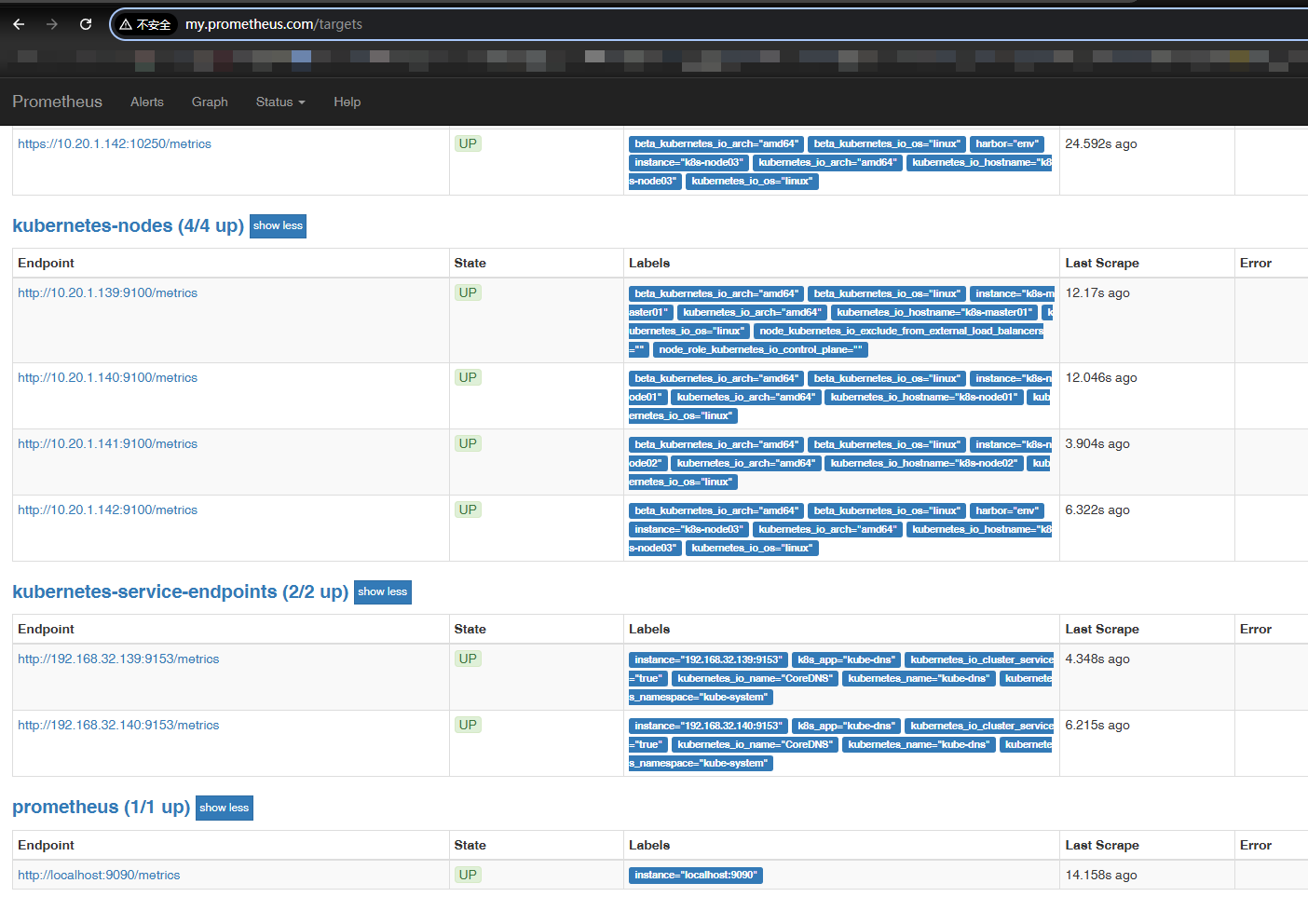Viewport: 1308px width, 924px height.
Task: Open endpoint https://10.20.1.142:10250/metrics
Action: 115,143
